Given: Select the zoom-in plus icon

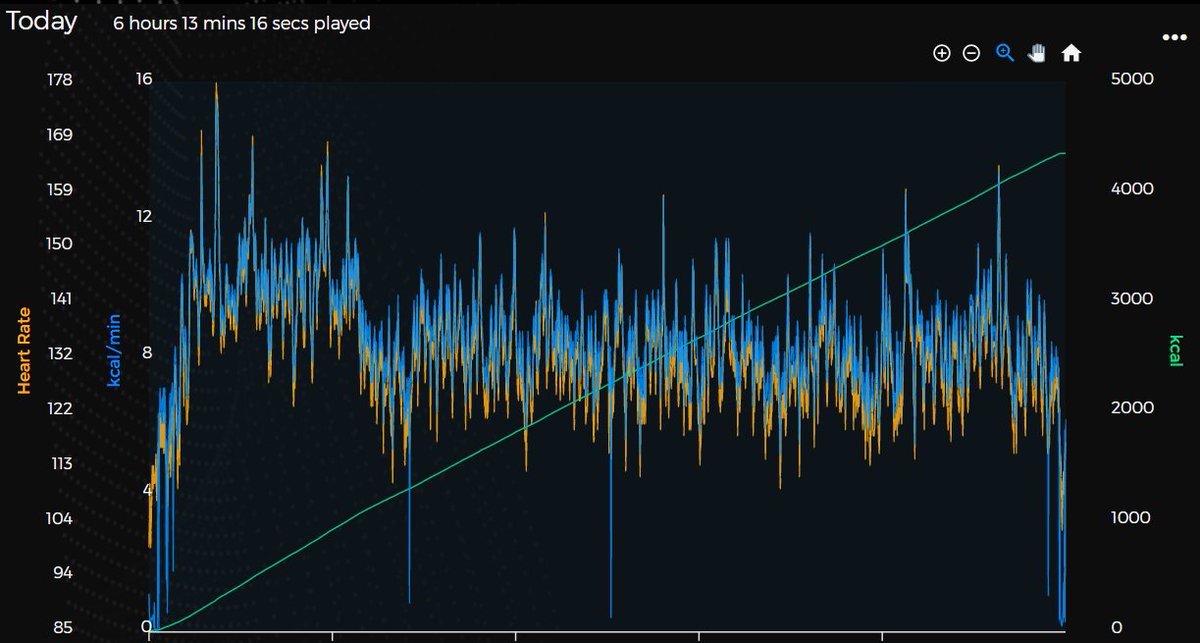Looking at the screenshot, I should [x=940, y=52].
